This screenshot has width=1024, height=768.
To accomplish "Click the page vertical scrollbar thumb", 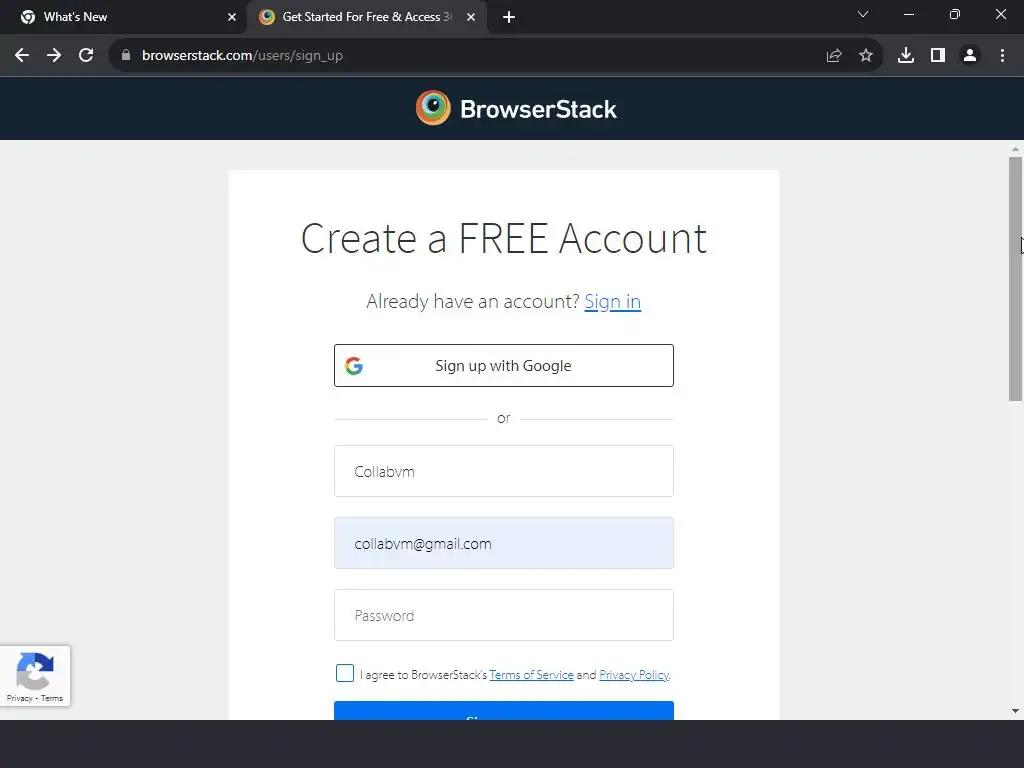I will (1015, 279).
